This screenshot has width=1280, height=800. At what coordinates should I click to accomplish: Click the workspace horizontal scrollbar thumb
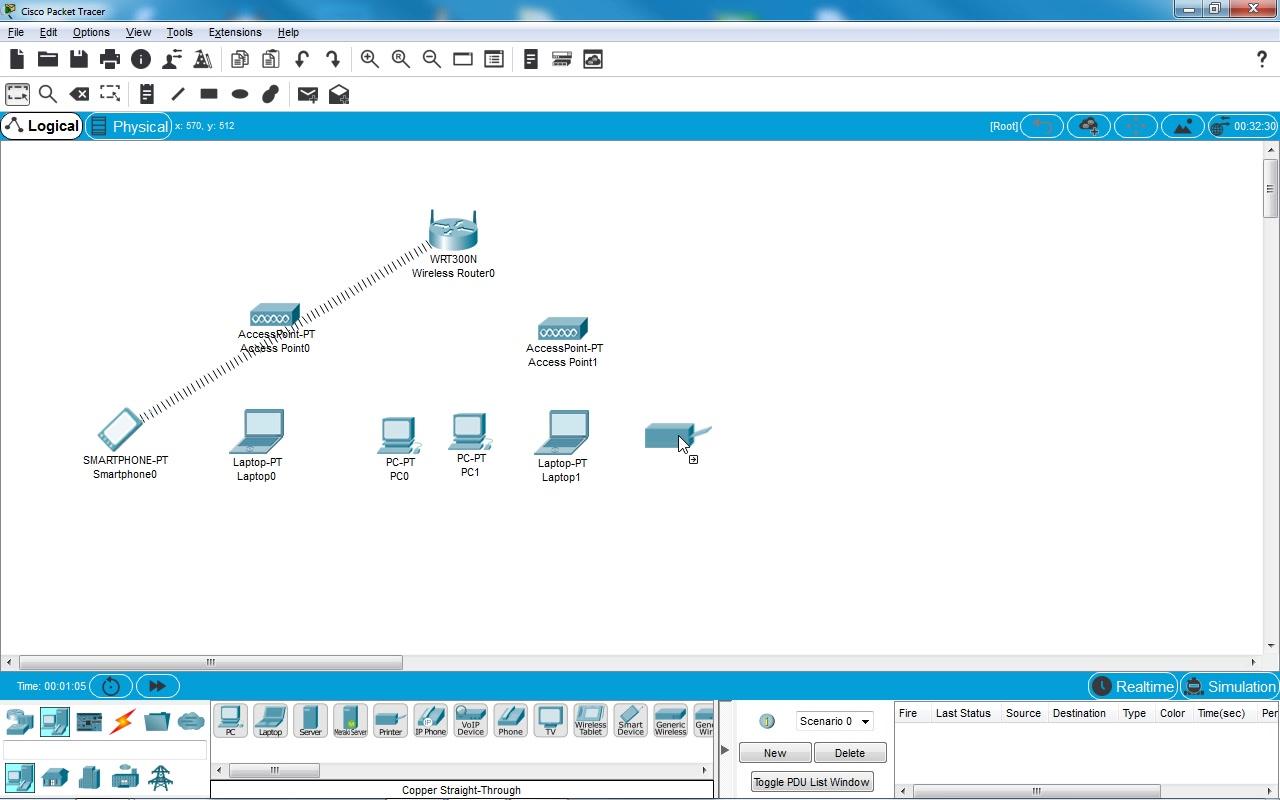click(x=210, y=662)
